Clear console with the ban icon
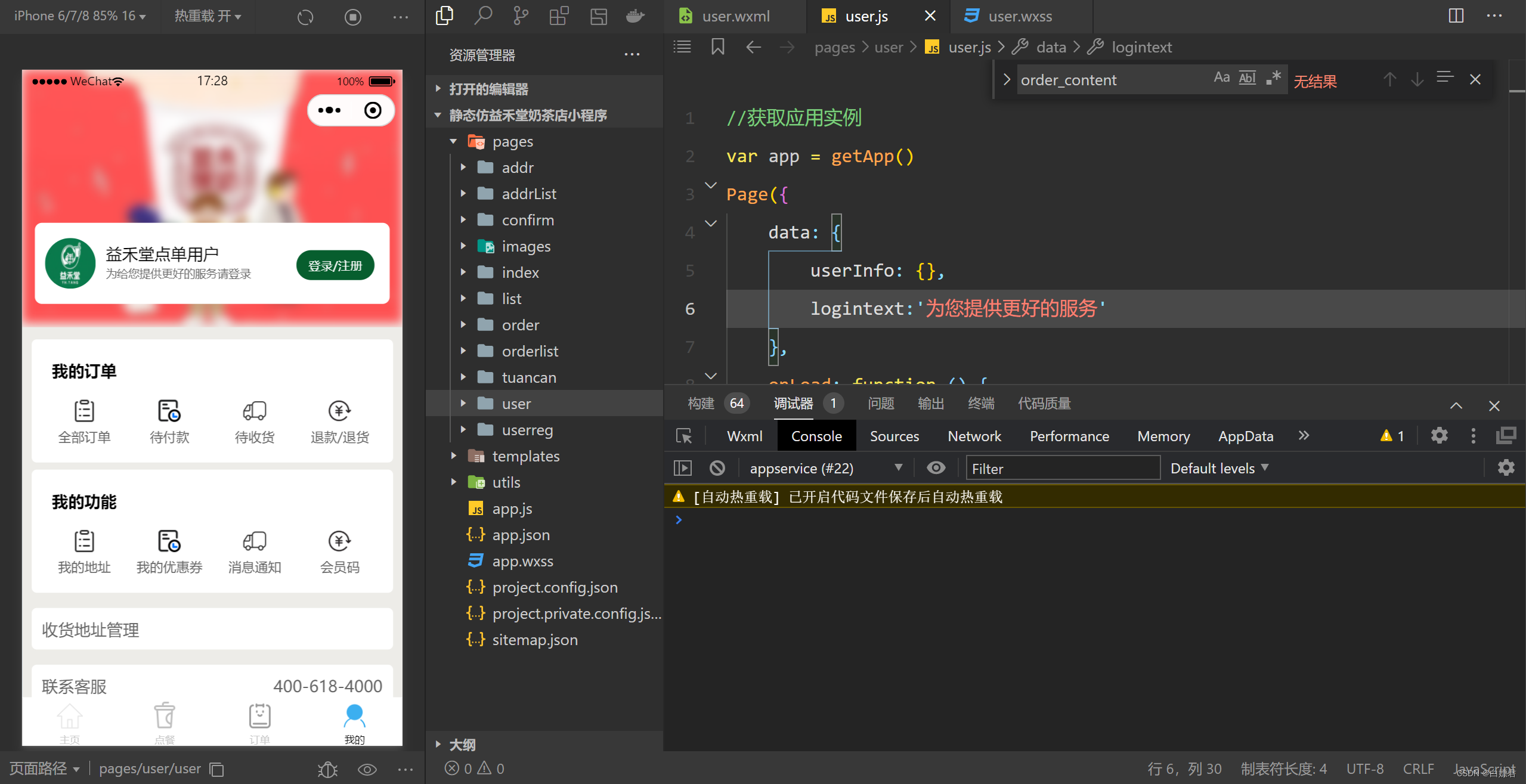 pyautogui.click(x=717, y=468)
